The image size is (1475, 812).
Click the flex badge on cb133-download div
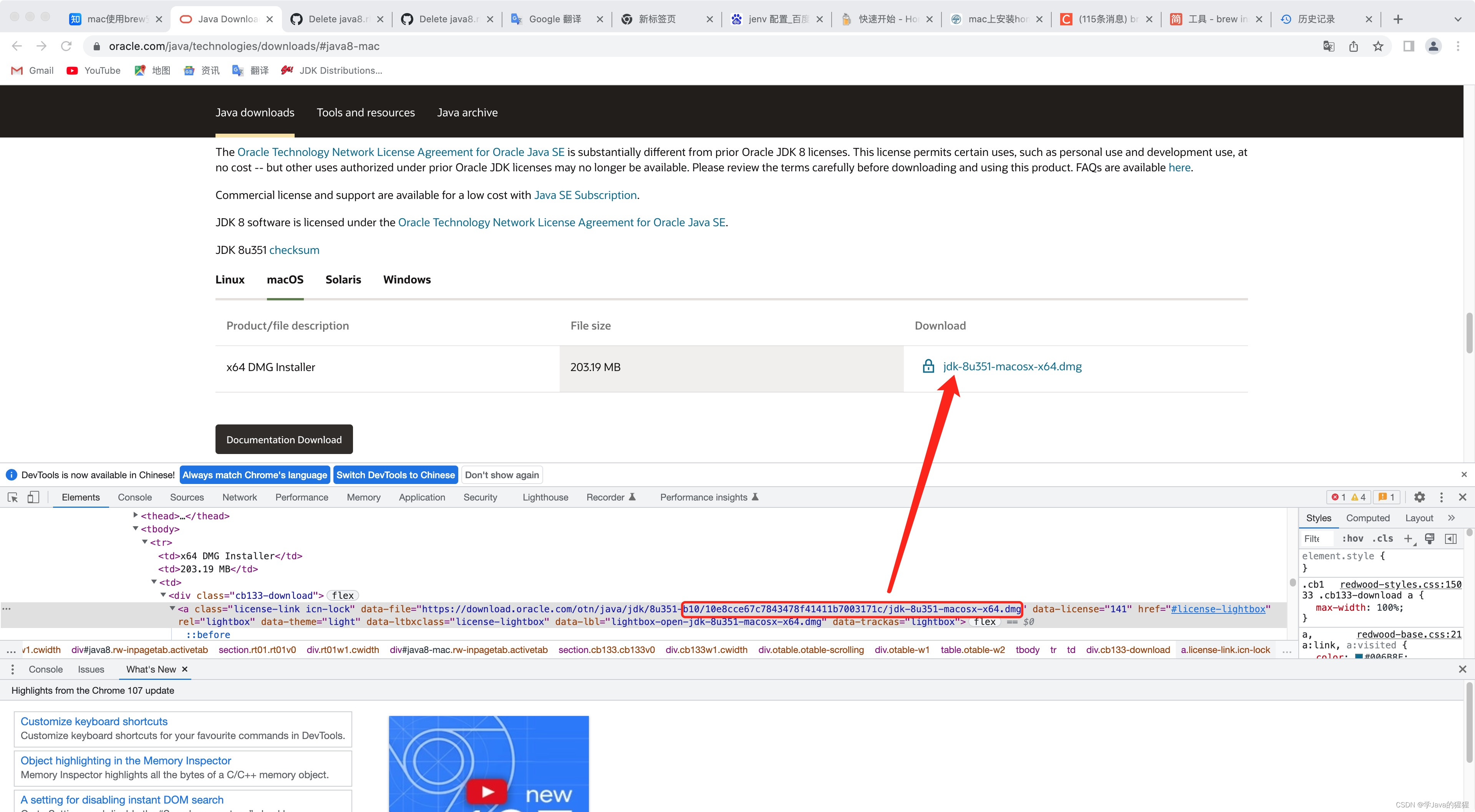pos(342,595)
